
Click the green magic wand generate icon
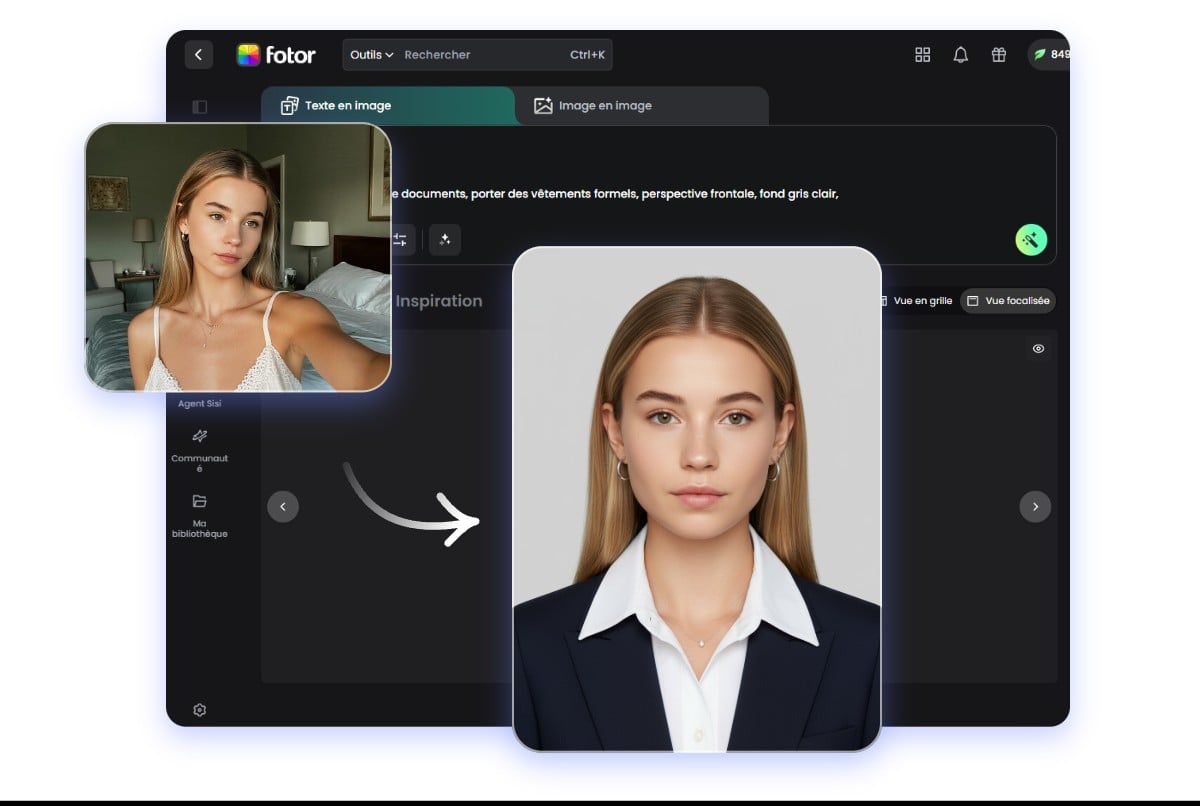click(1031, 239)
